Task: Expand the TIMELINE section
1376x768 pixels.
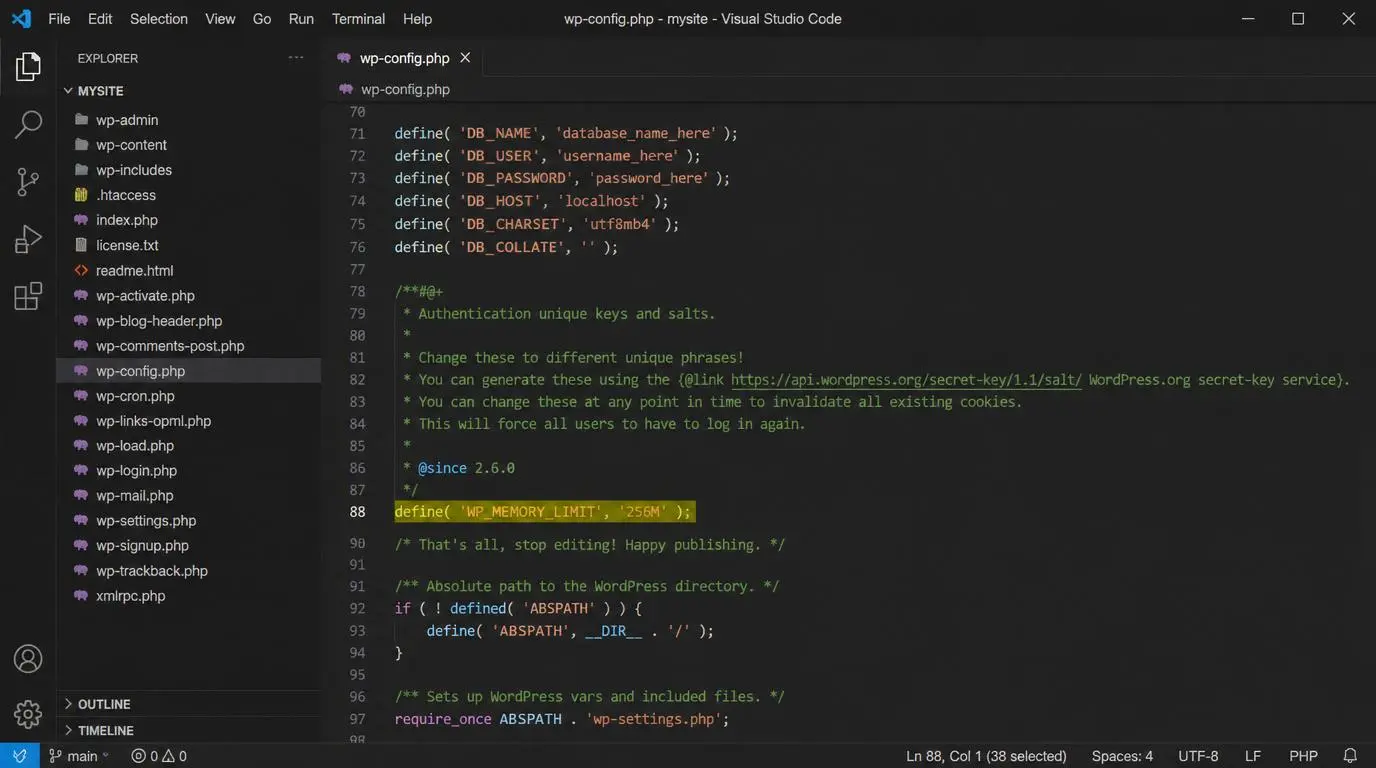Action: tap(189, 730)
